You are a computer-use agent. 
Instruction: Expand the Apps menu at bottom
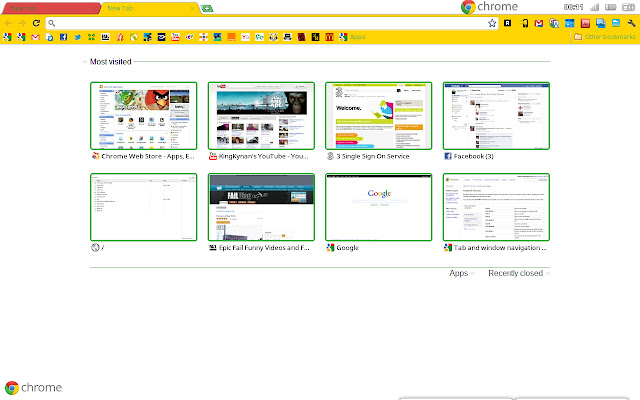462,273
